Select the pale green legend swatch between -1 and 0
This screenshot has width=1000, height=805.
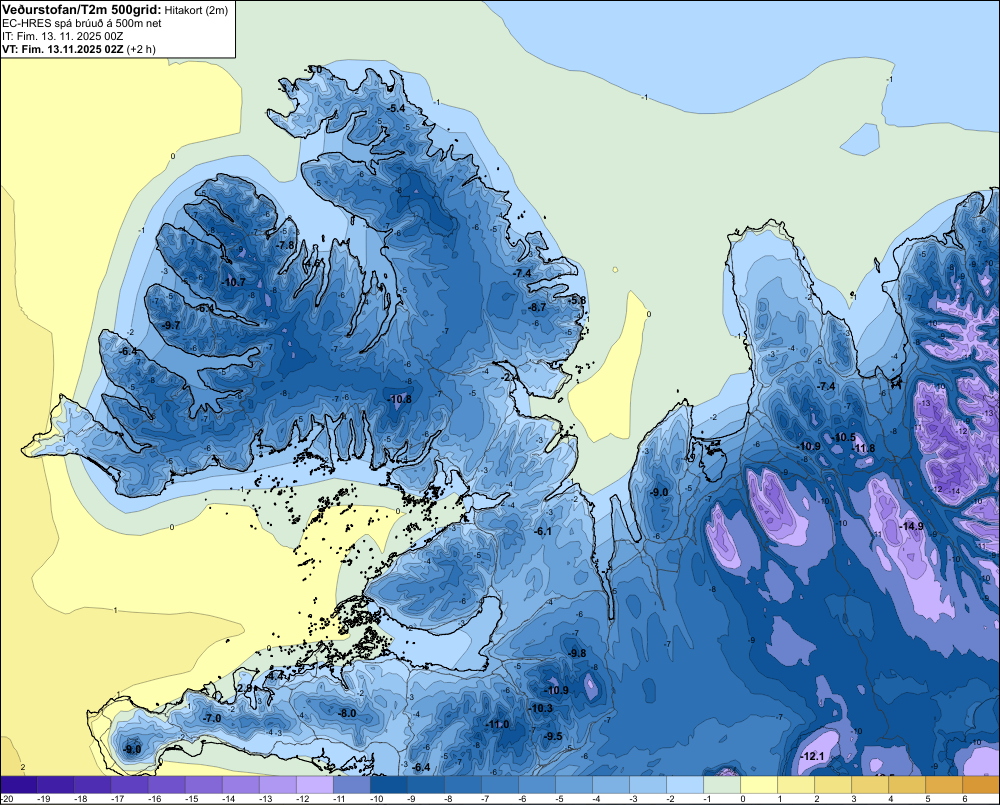click(x=721, y=785)
